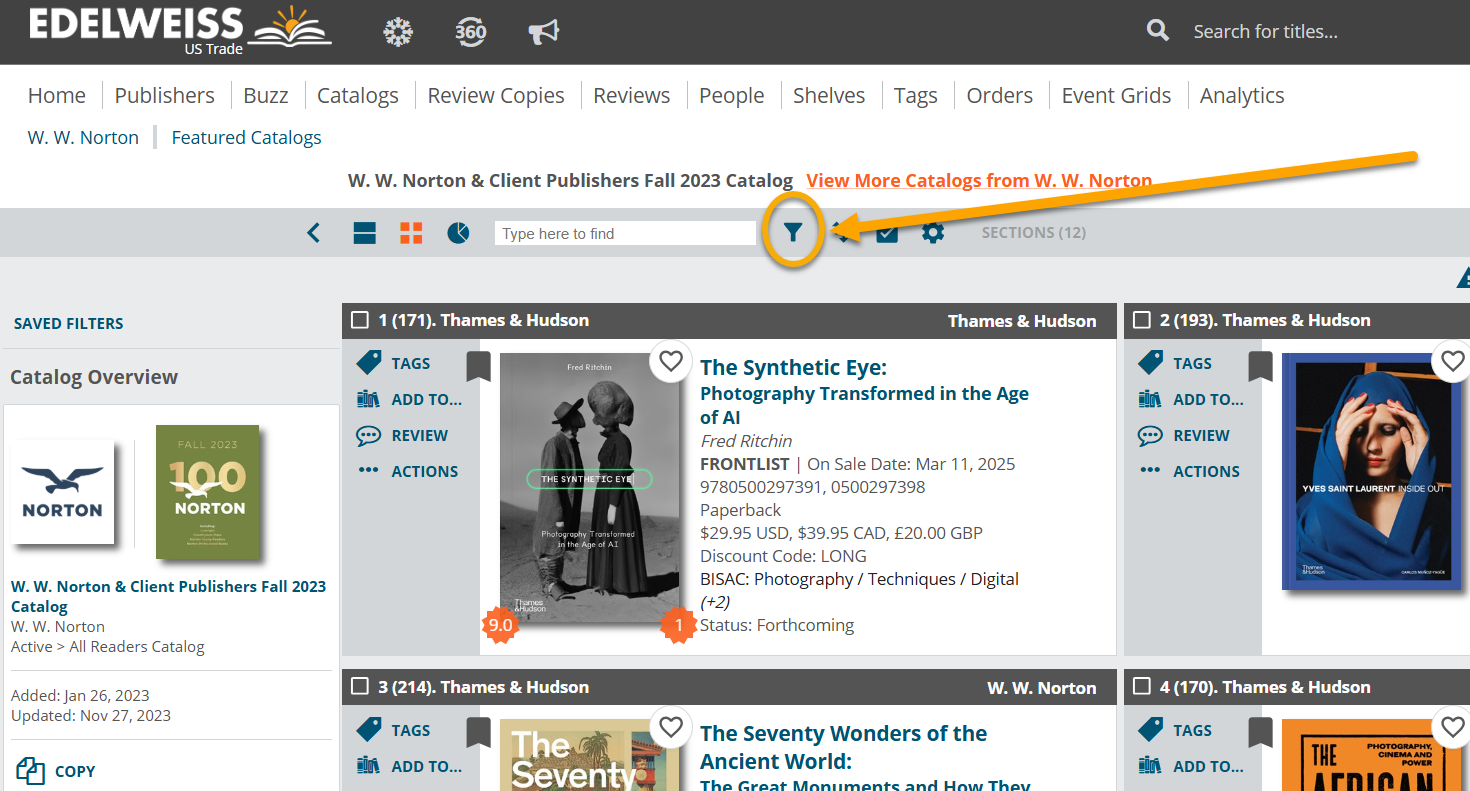This screenshot has height=791, width=1470.
Task: Switch to grid view layout
Action: tap(411, 233)
